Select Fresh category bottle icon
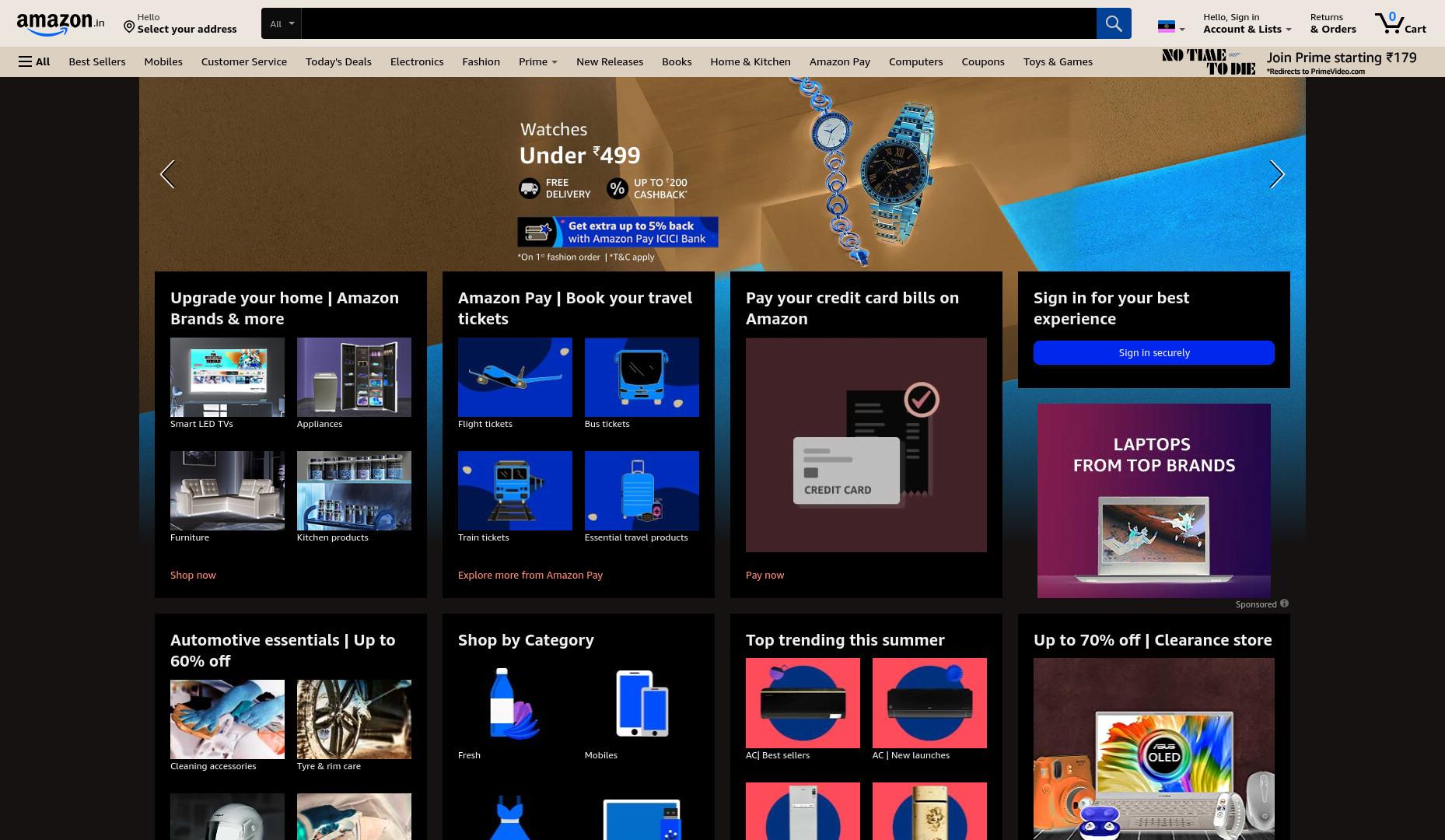The width and height of the screenshot is (1445, 840). coord(515,703)
